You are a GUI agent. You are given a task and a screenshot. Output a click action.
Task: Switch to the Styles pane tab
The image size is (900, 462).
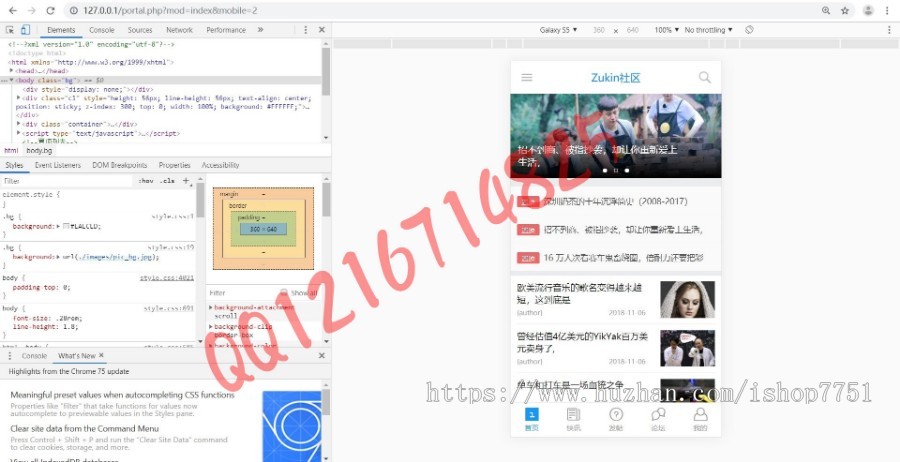14,165
